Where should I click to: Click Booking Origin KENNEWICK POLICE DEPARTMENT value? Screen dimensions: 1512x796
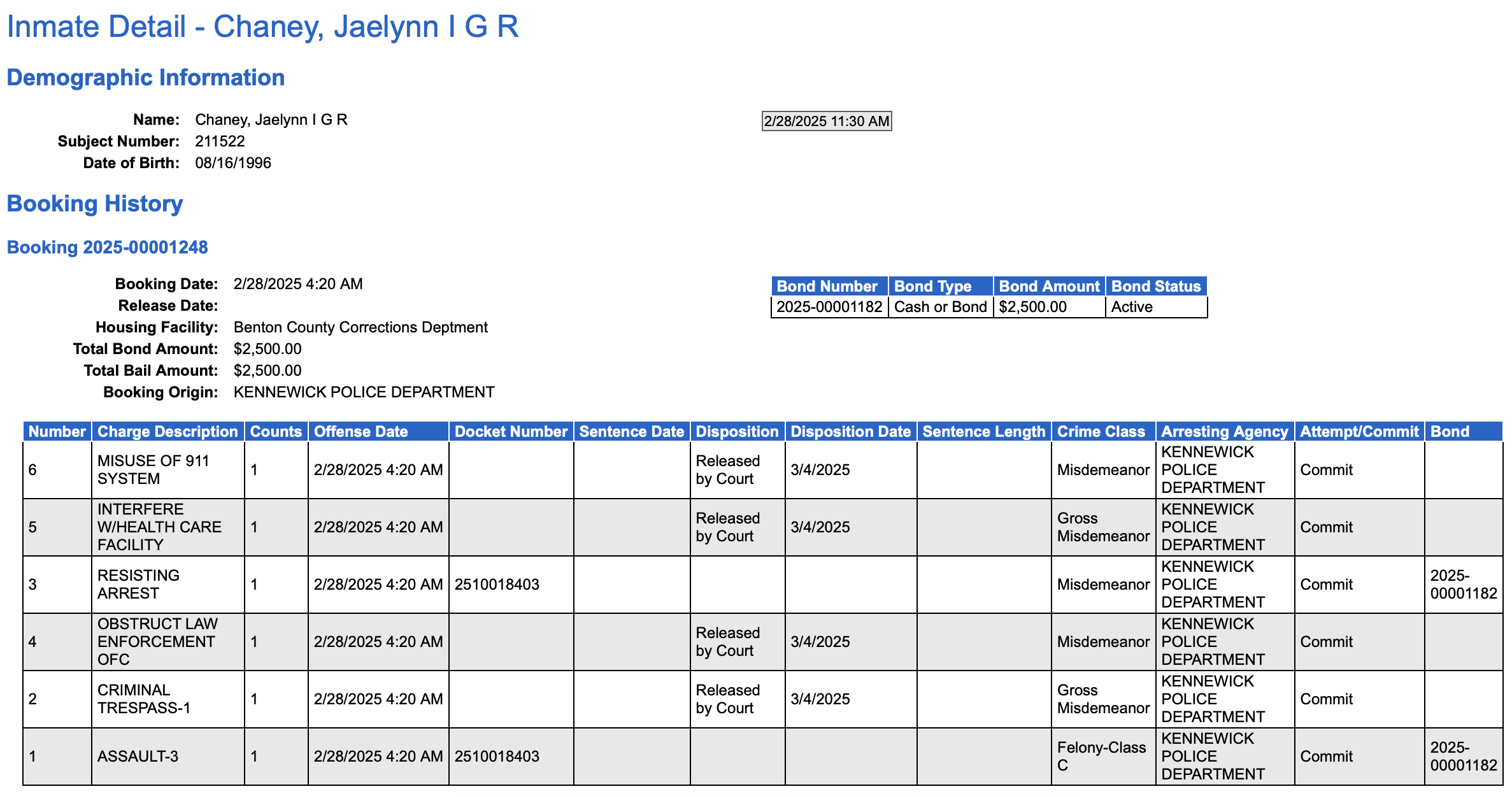point(364,392)
